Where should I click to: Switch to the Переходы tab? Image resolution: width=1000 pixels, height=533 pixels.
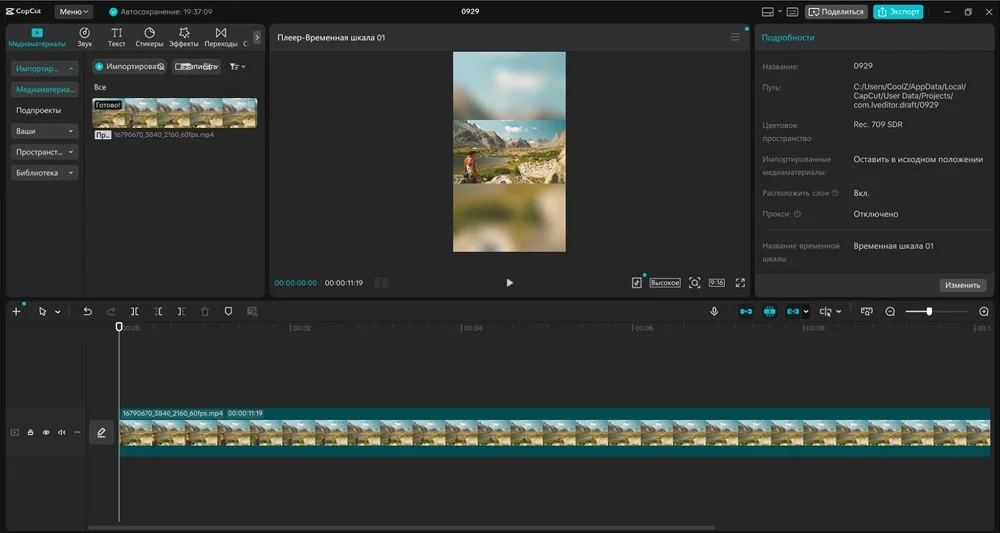click(221, 37)
